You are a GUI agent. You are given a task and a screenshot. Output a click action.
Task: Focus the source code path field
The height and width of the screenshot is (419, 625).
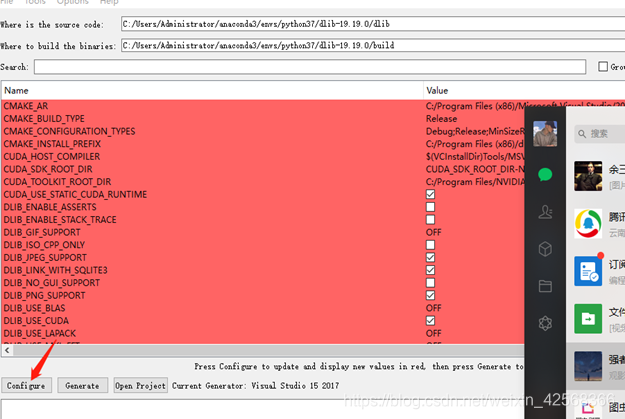click(373, 24)
